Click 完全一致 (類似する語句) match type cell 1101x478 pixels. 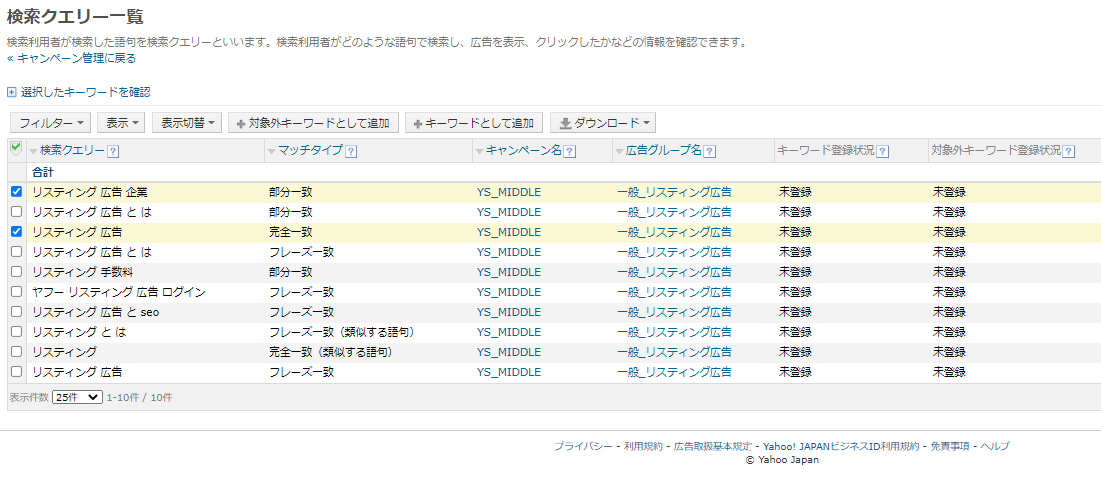pyautogui.click(x=330, y=352)
